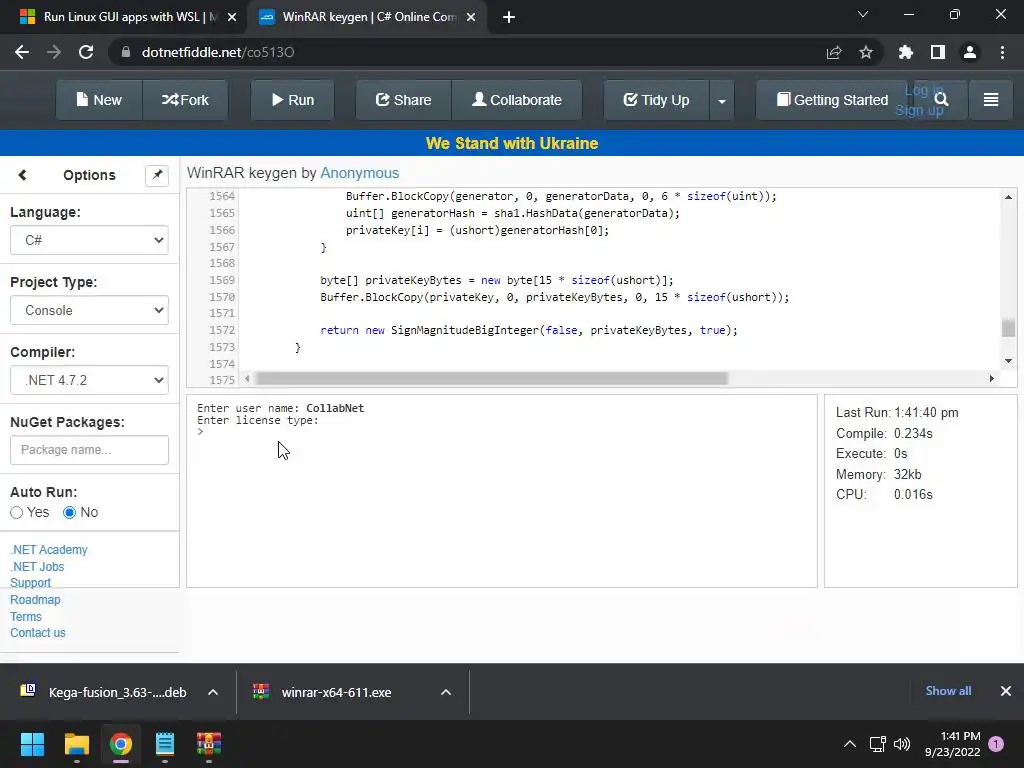This screenshot has width=1024, height=768.
Task: Open Chrome three-dot menu
Action: coord(1002,52)
